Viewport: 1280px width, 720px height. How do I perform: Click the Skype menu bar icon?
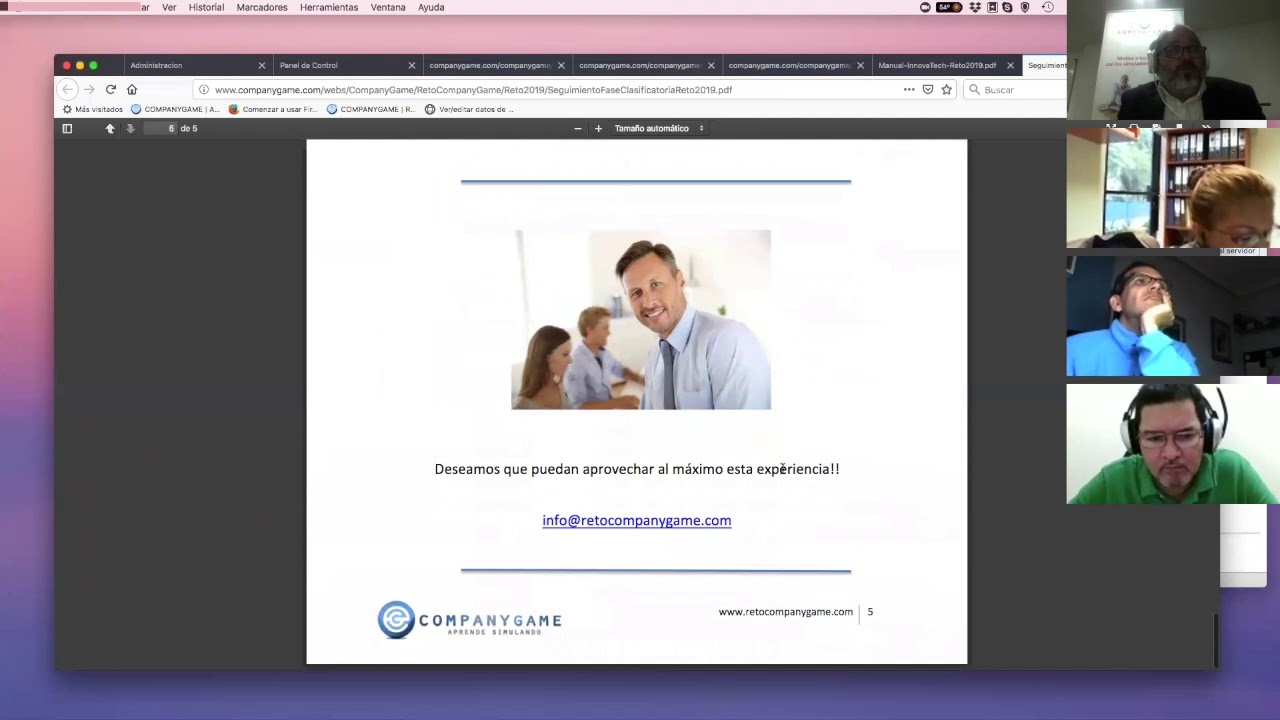click(1007, 7)
